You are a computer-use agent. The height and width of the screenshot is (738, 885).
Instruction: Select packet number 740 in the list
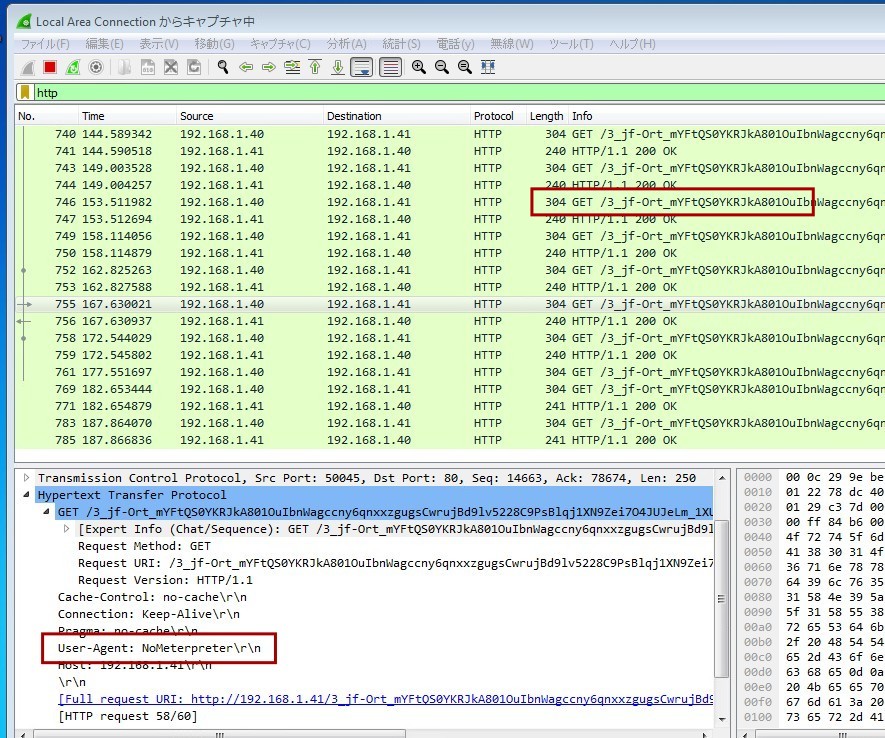450,134
